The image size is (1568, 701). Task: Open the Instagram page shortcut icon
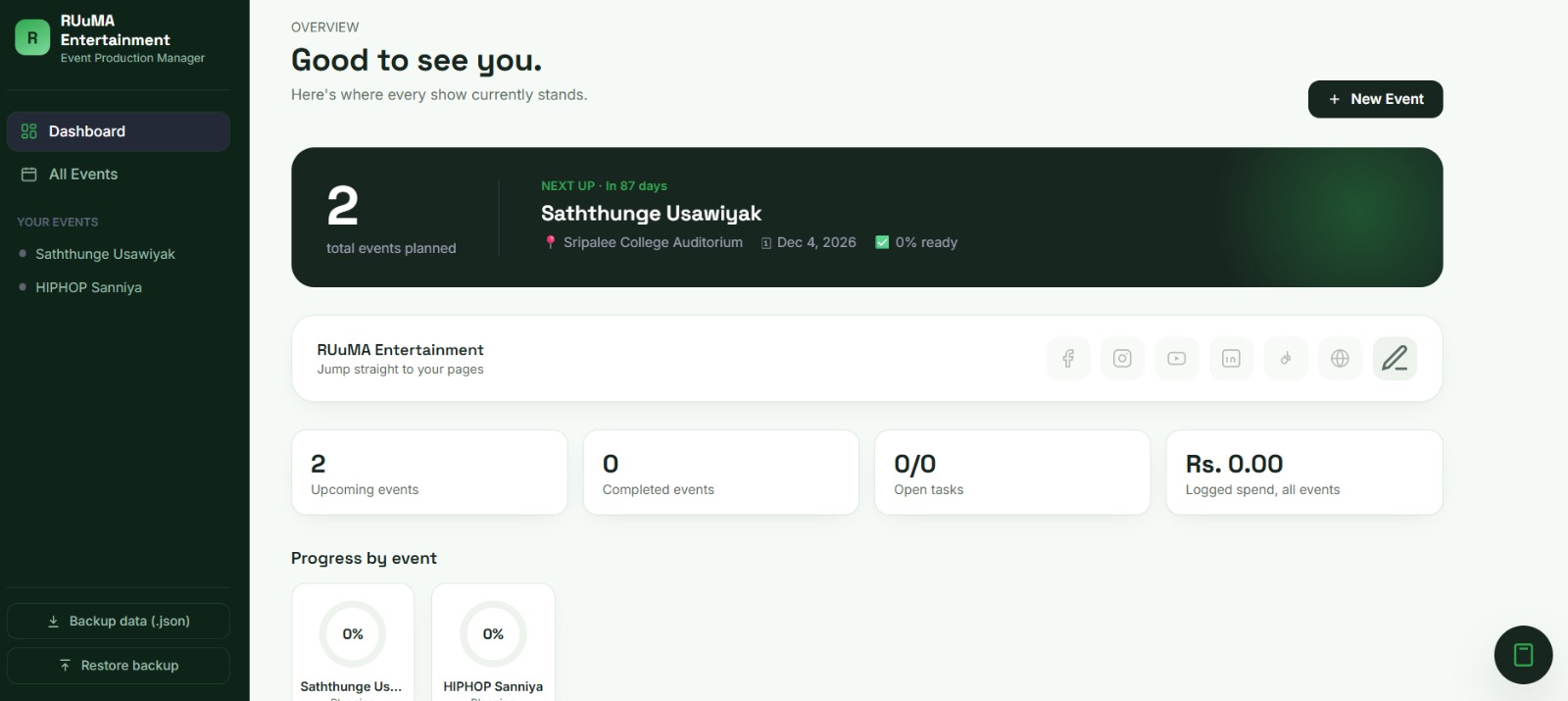pyautogui.click(x=1122, y=359)
